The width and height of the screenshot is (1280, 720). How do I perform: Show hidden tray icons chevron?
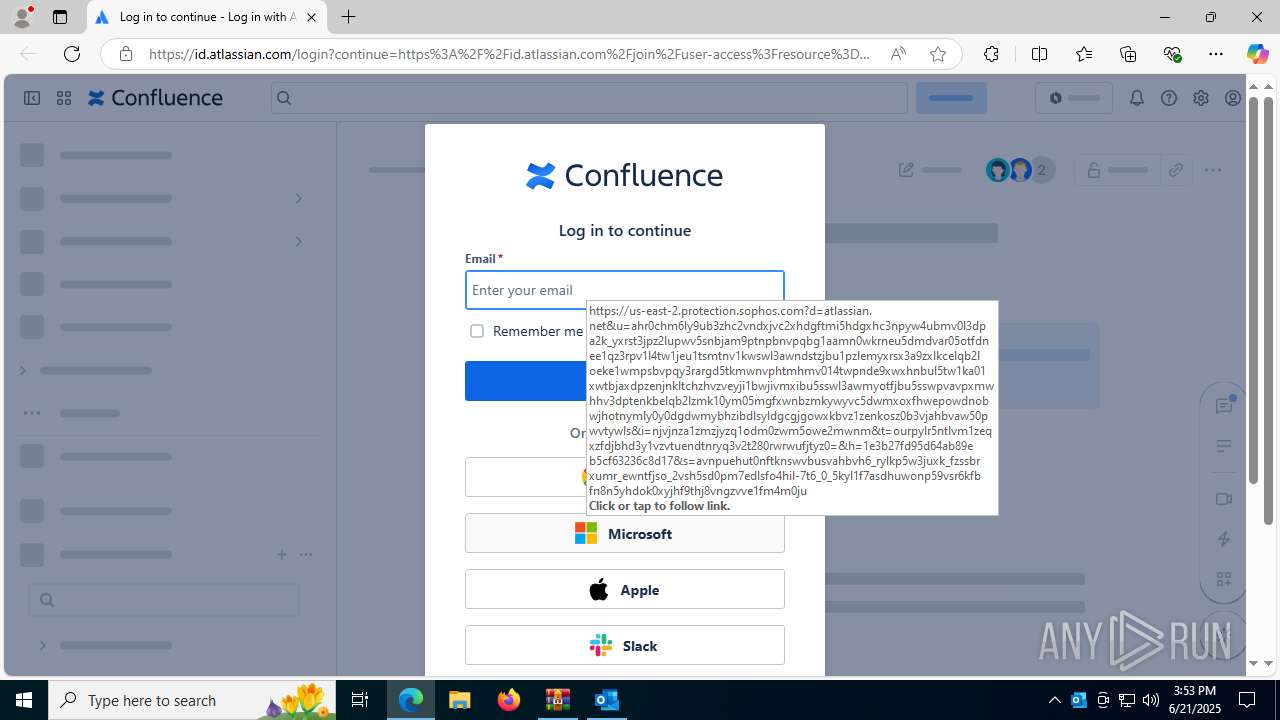pyautogui.click(x=1054, y=700)
